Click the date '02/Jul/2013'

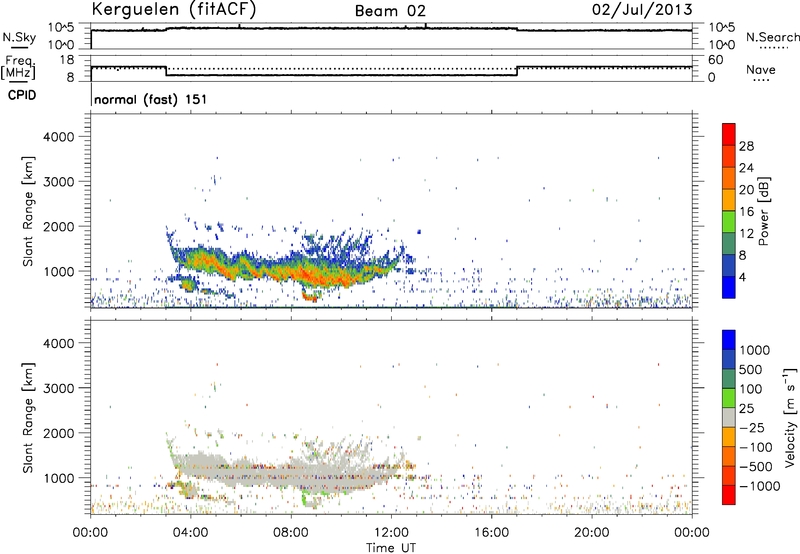pos(642,10)
